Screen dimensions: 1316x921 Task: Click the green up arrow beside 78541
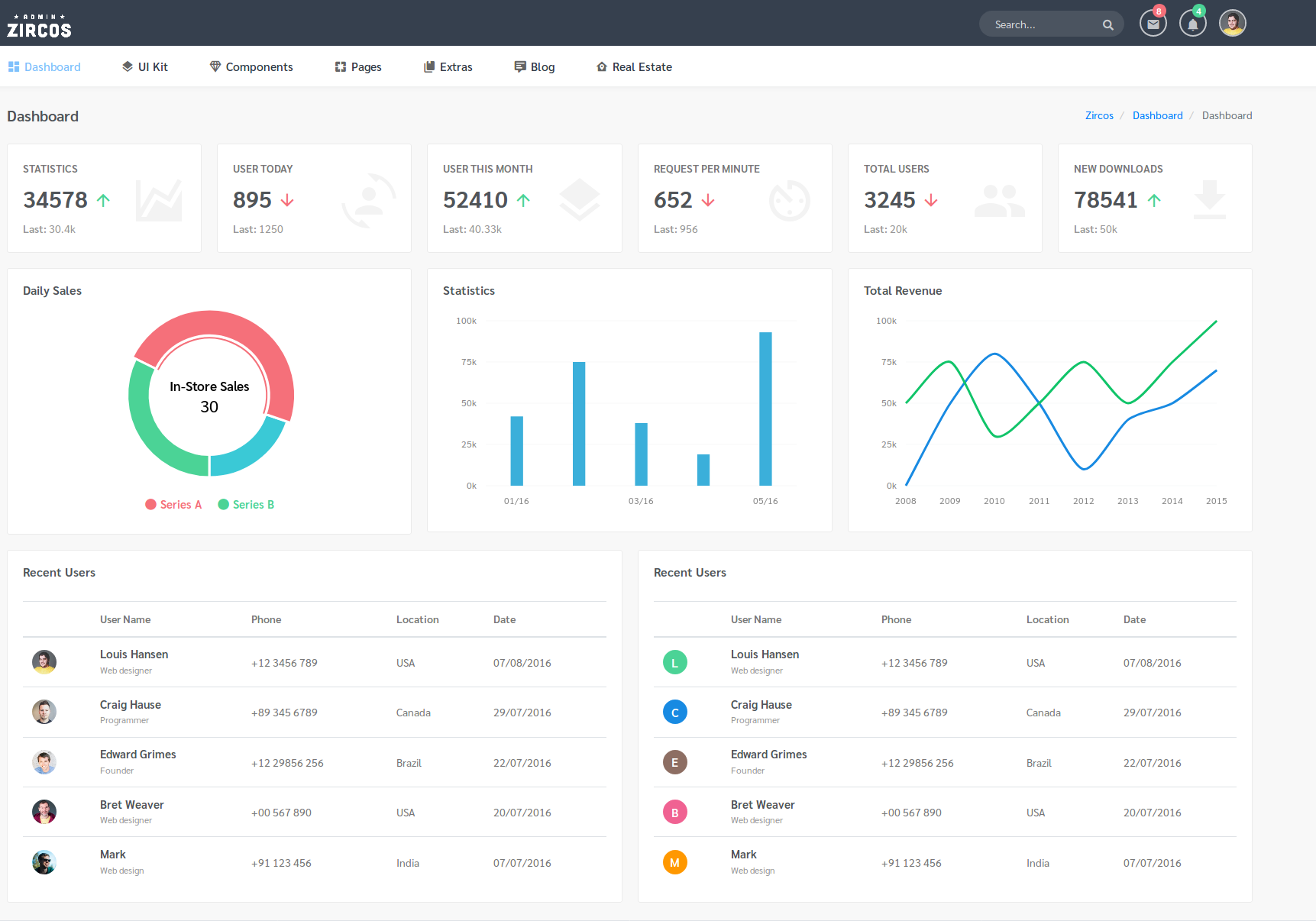(x=1154, y=200)
